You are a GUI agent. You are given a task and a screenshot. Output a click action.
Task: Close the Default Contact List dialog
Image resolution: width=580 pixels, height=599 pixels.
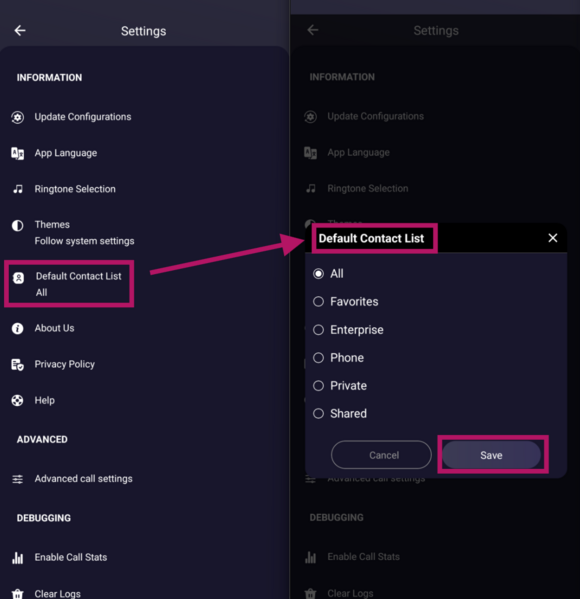(x=552, y=238)
